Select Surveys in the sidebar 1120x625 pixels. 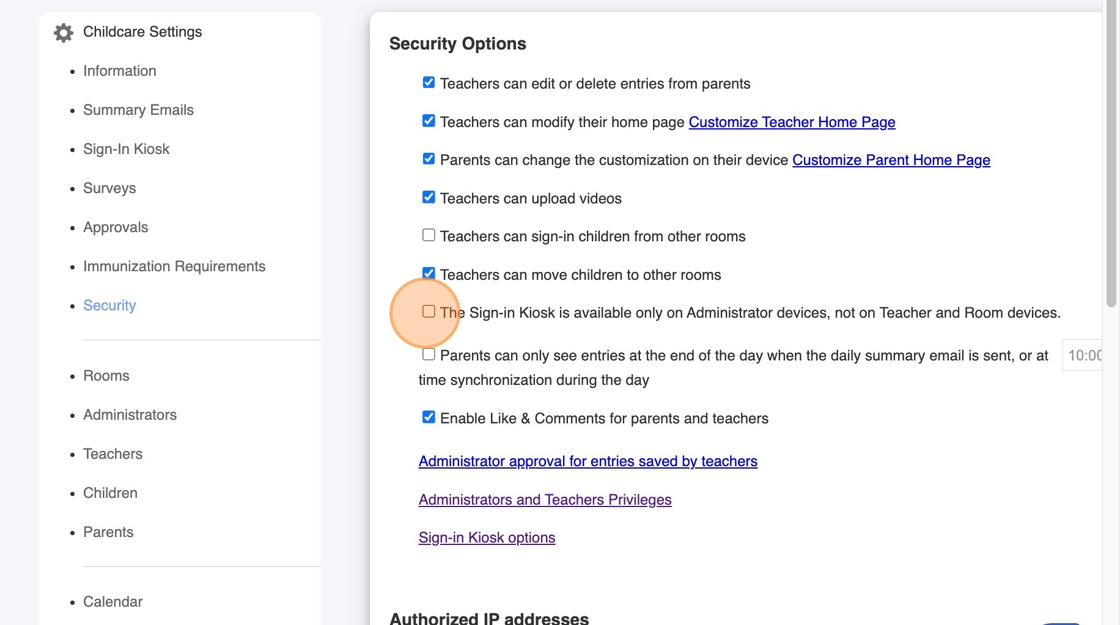[109, 188]
